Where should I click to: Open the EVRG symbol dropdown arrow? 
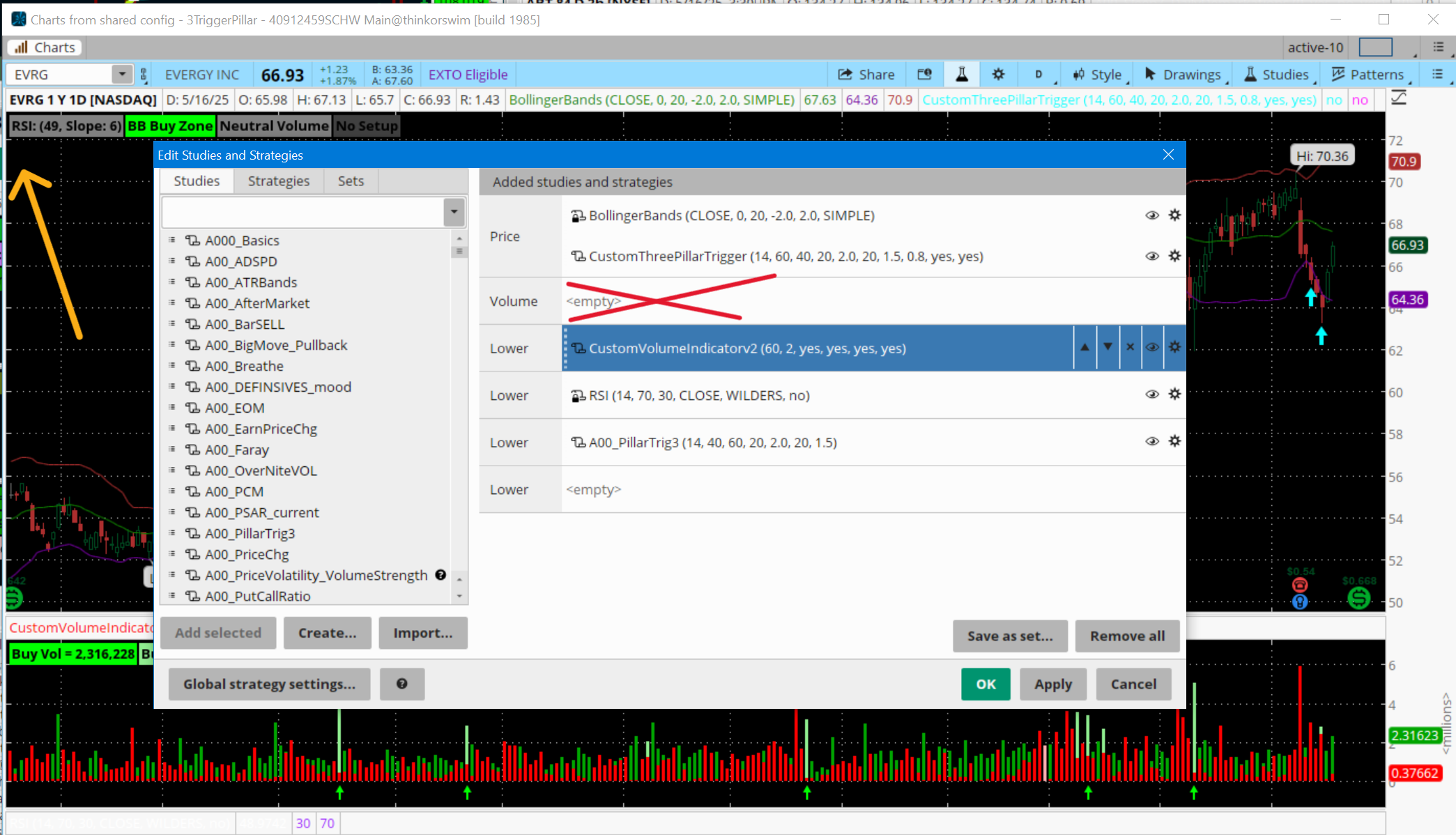(x=122, y=74)
